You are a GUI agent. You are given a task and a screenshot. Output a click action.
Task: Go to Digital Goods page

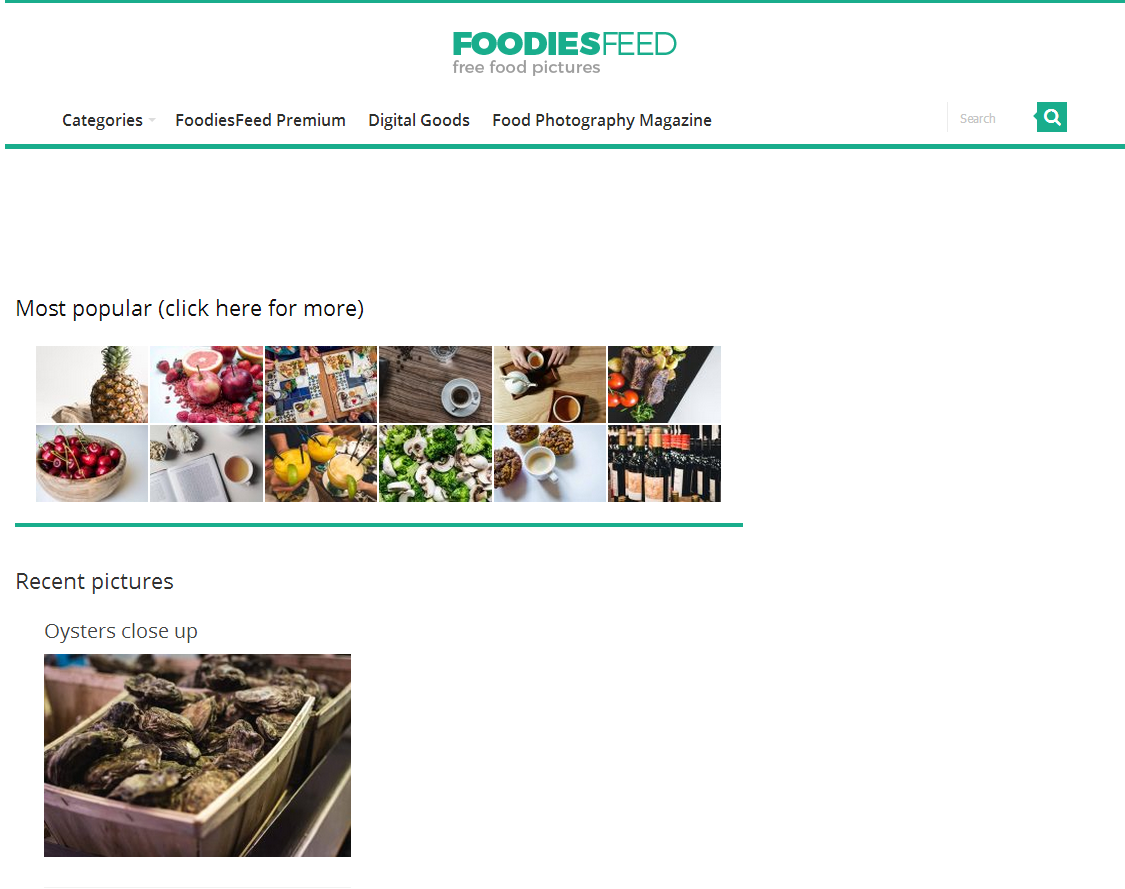click(x=419, y=120)
